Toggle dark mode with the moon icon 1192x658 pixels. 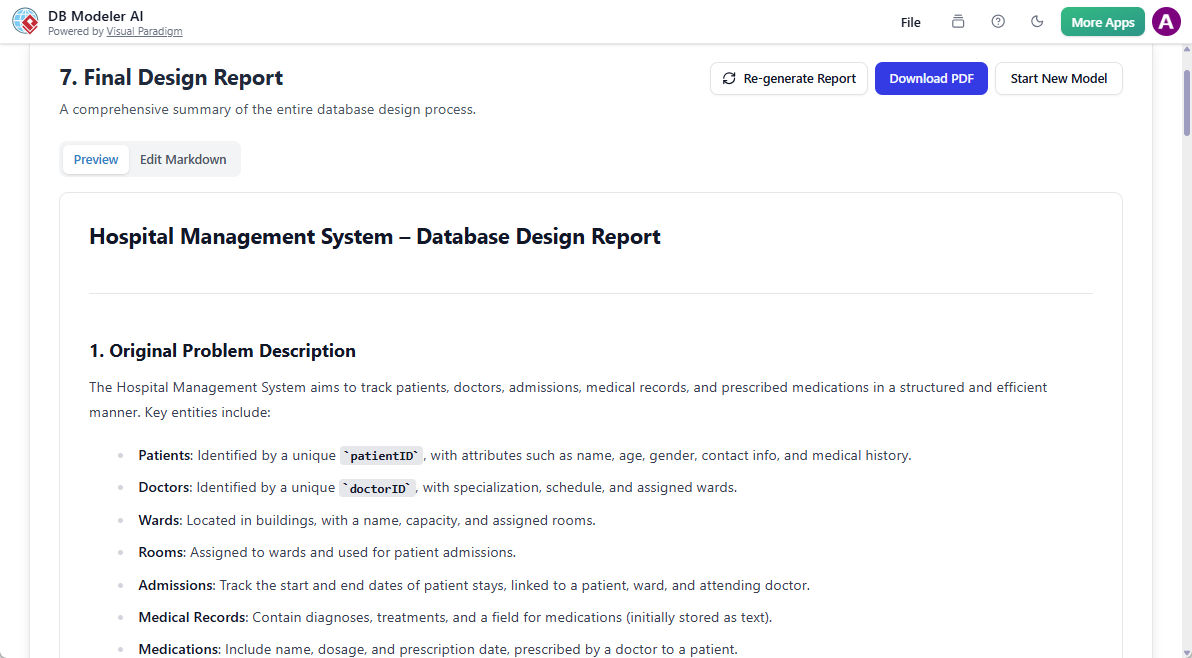point(1037,20)
